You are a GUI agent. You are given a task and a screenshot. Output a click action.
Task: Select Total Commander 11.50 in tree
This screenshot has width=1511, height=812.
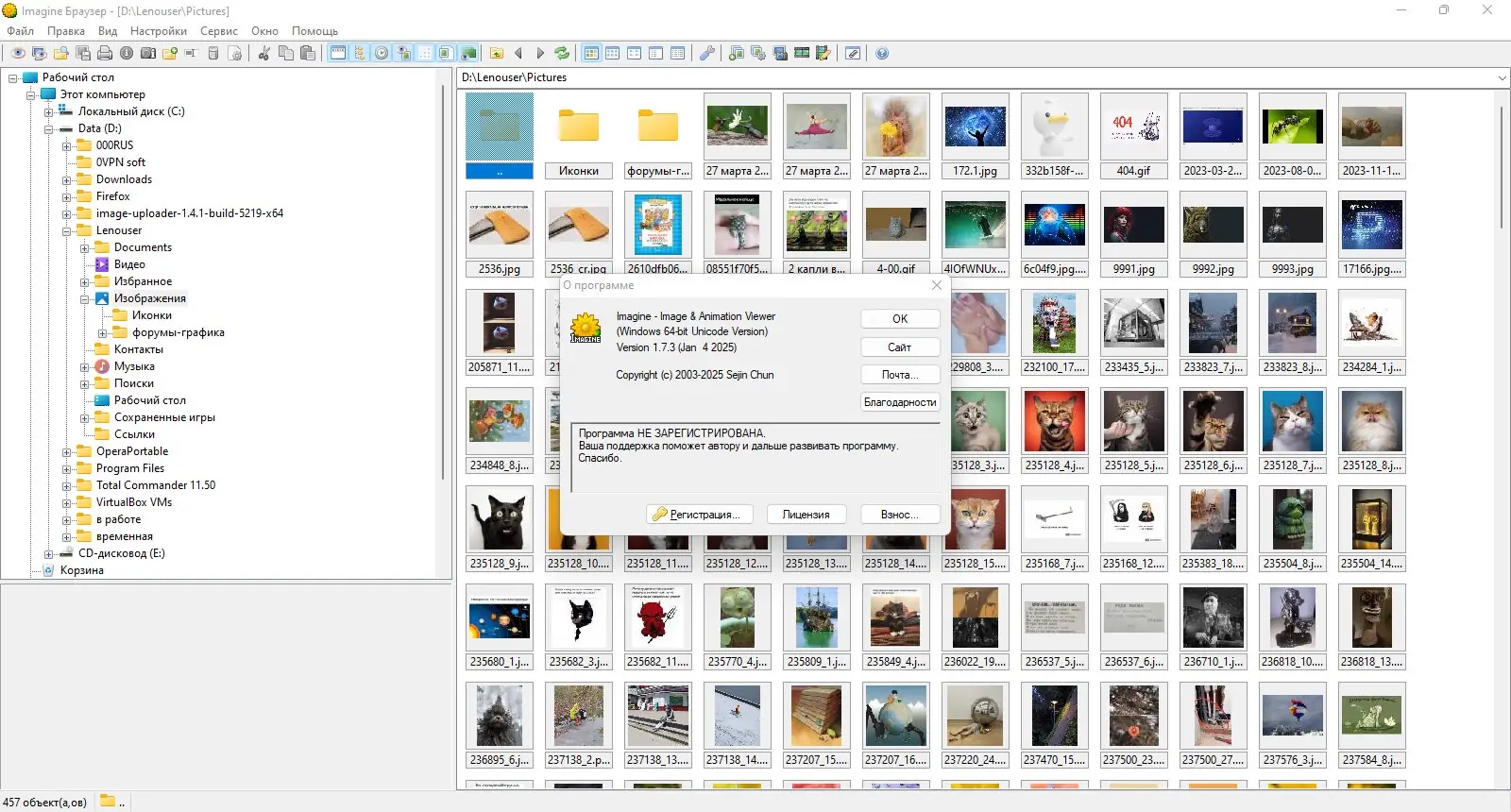click(x=156, y=485)
